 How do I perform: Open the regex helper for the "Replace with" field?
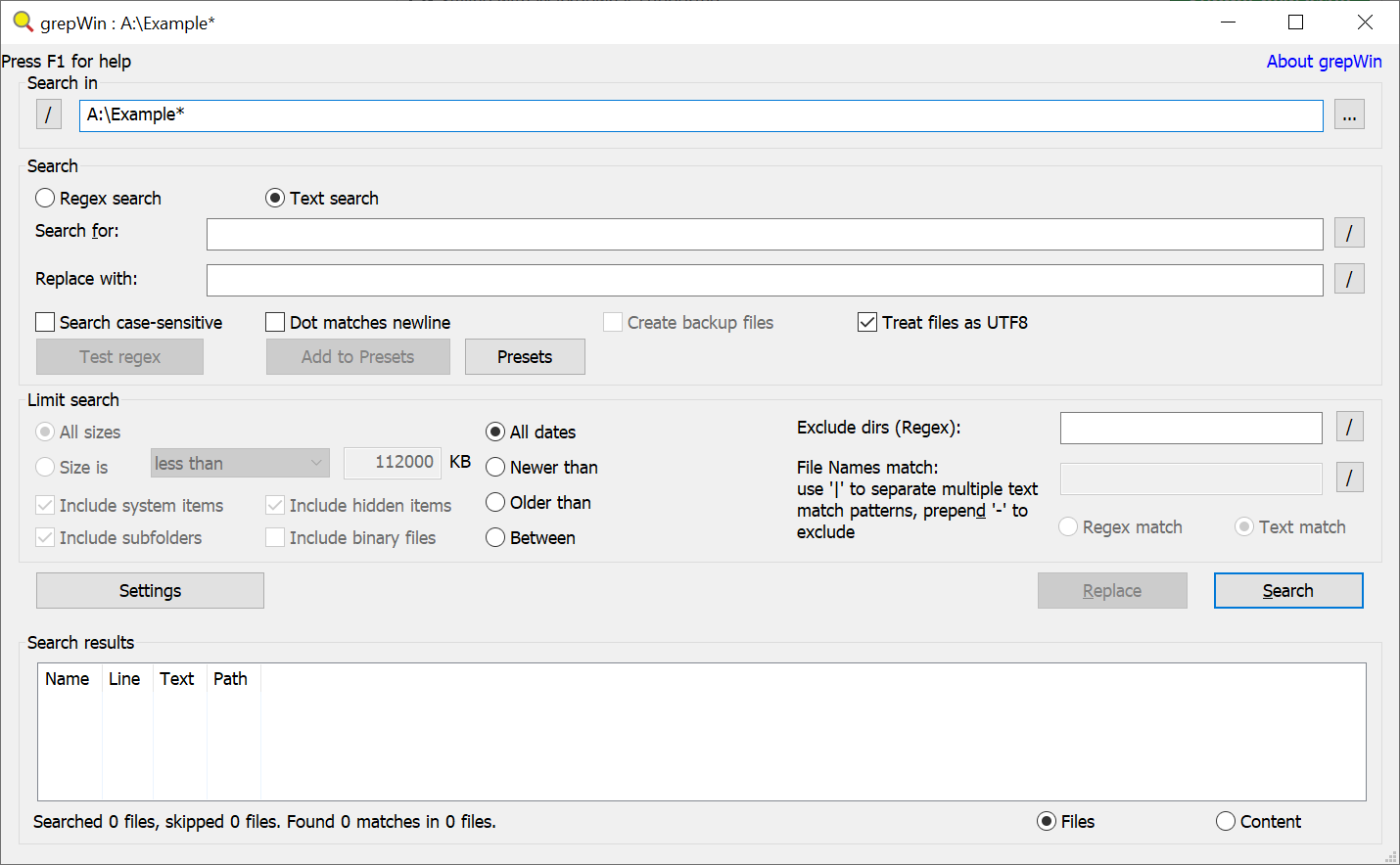click(1349, 279)
